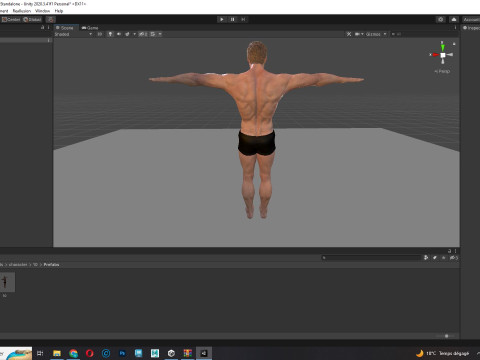Open the Account dropdown
480x360 pixels.
pos(471,19)
